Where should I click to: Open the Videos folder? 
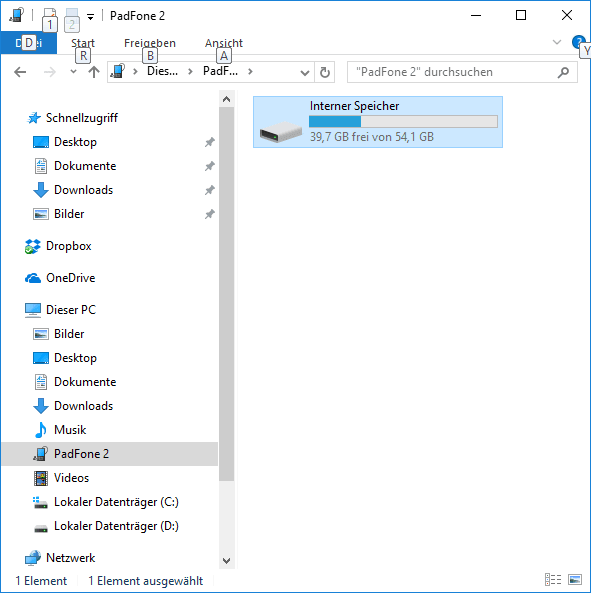[x=71, y=478]
